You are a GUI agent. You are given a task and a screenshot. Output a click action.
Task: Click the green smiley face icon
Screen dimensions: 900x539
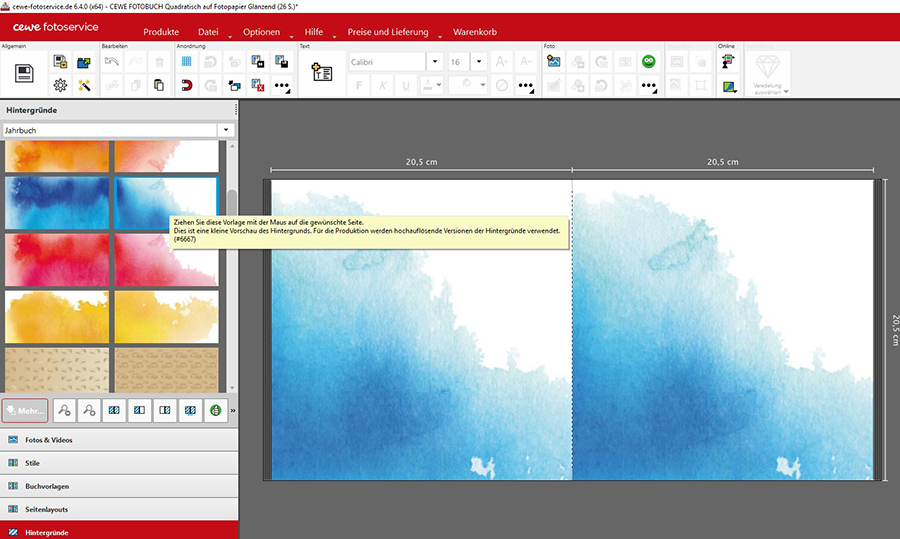[x=648, y=62]
